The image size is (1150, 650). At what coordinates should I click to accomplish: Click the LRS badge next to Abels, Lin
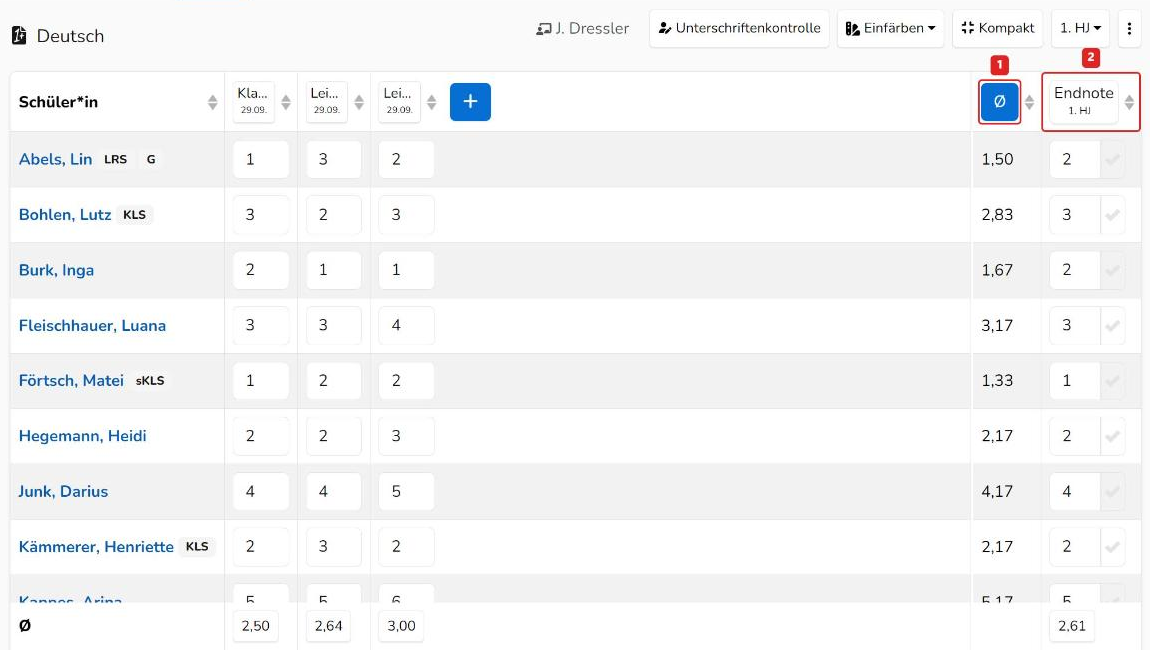tap(115, 159)
